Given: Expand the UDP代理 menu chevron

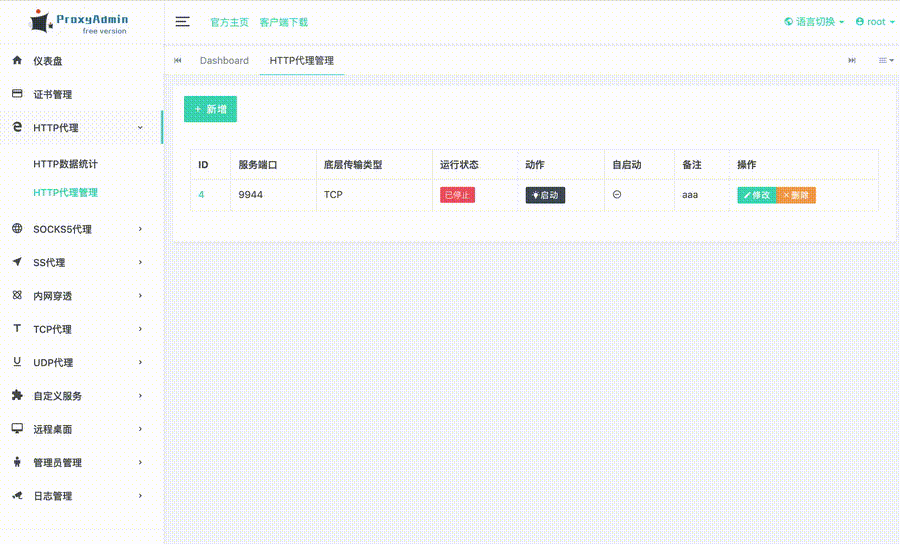Looking at the screenshot, I should (140, 362).
